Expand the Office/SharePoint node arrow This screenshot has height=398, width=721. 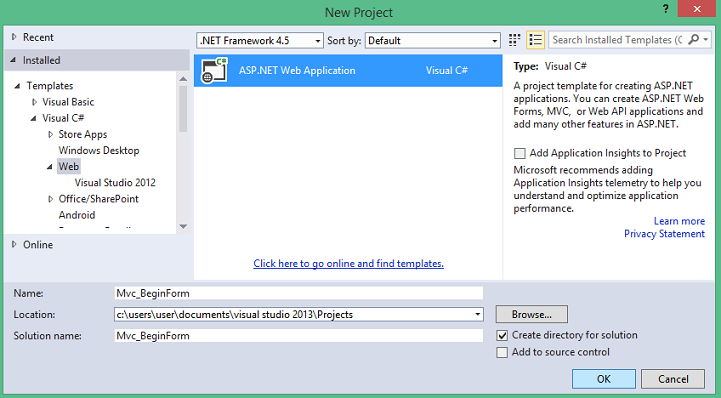tap(50, 199)
